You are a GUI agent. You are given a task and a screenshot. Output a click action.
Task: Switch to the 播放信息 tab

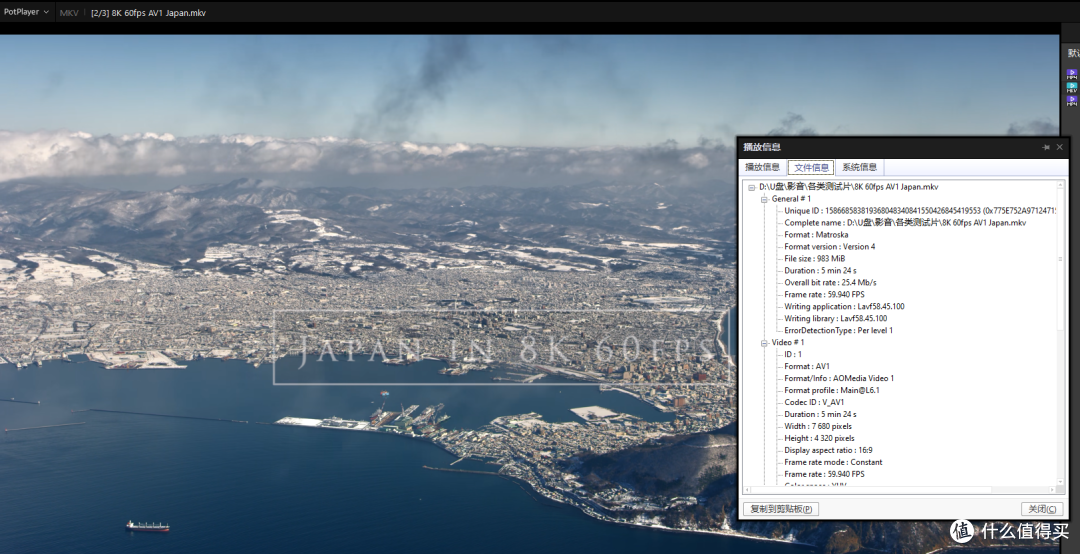coord(762,167)
